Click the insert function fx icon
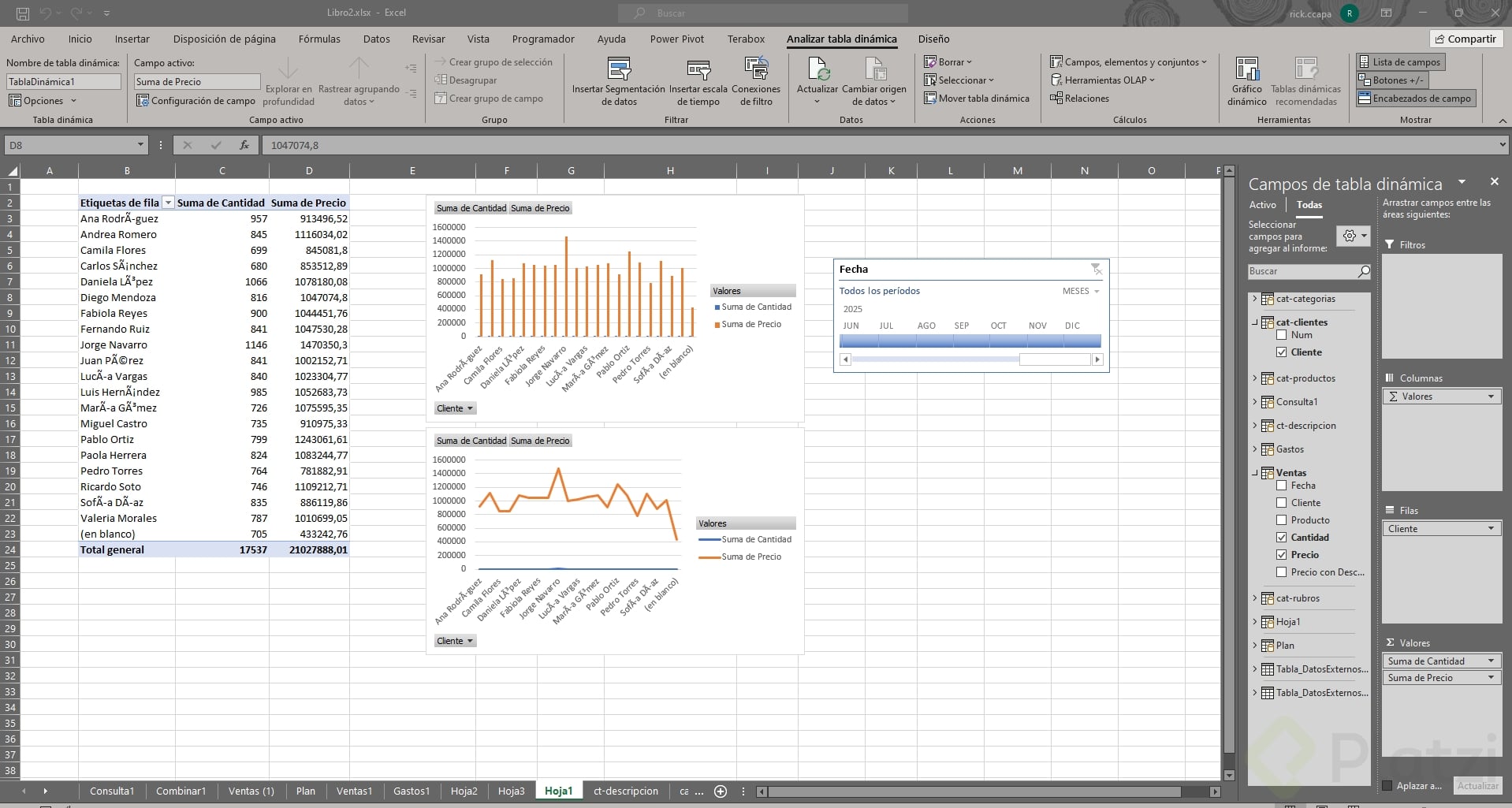This screenshot has height=808, width=1512. tap(244, 145)
